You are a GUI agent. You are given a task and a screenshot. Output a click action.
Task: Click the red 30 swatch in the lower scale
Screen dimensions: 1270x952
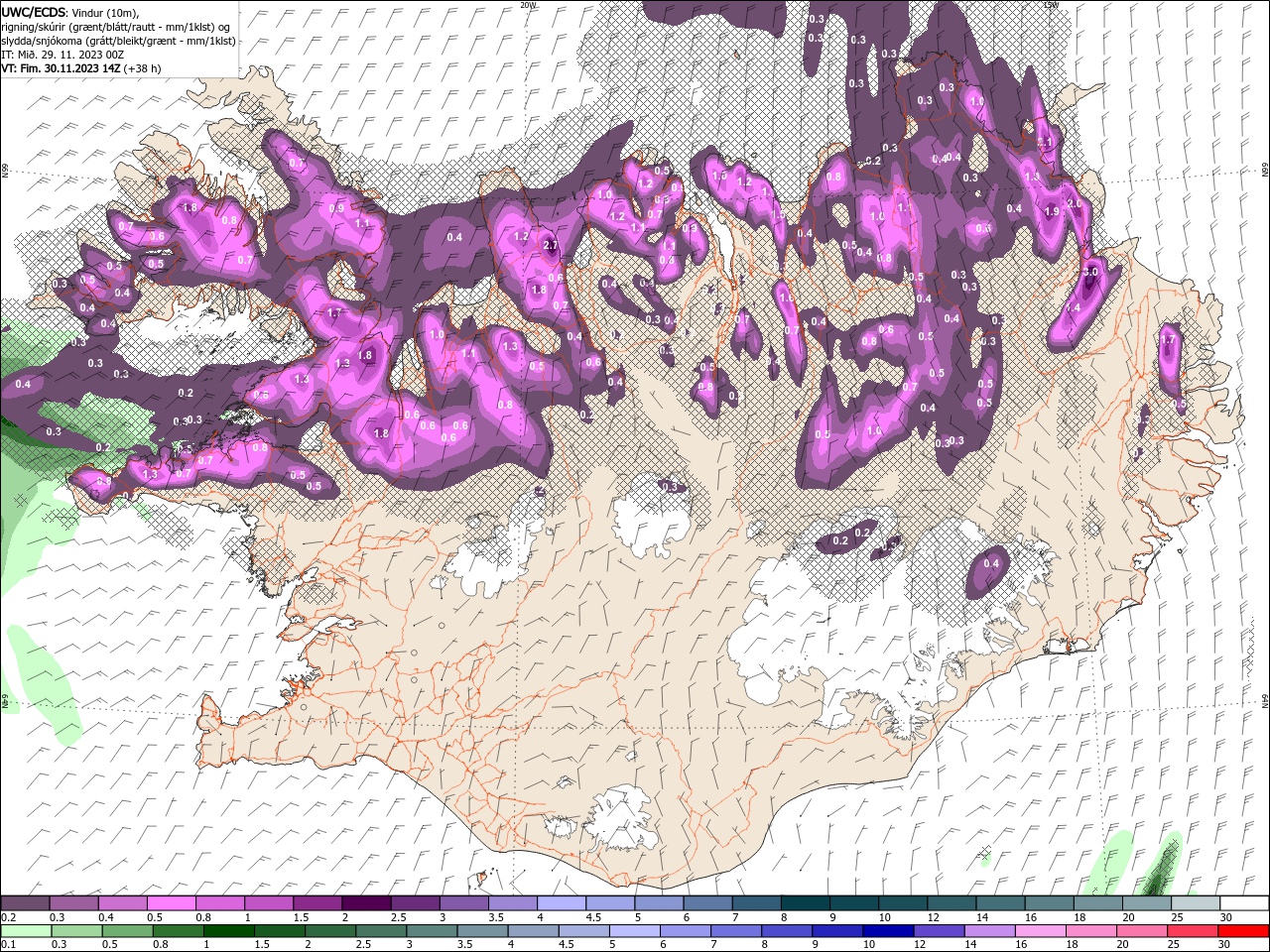1243,931
